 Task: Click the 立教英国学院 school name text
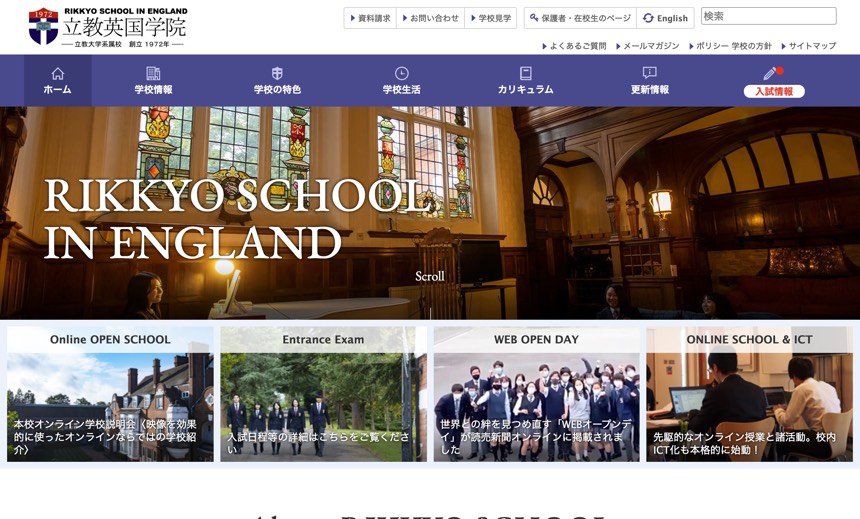click(x=124, y=26)
